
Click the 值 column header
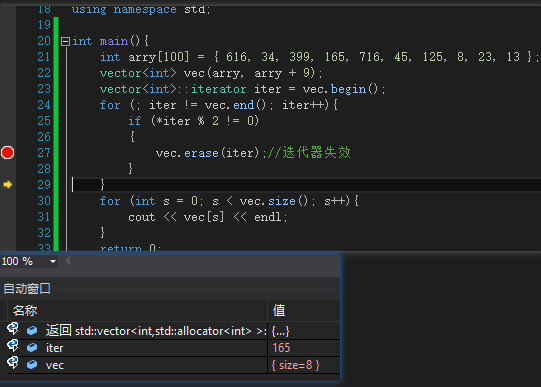click(279, 310)
